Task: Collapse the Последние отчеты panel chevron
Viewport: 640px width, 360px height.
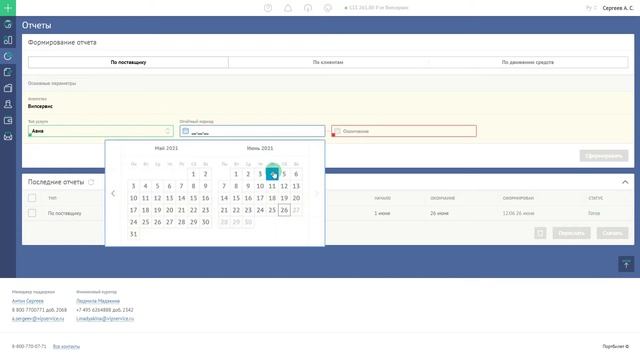Action: (x=625, y=182)
